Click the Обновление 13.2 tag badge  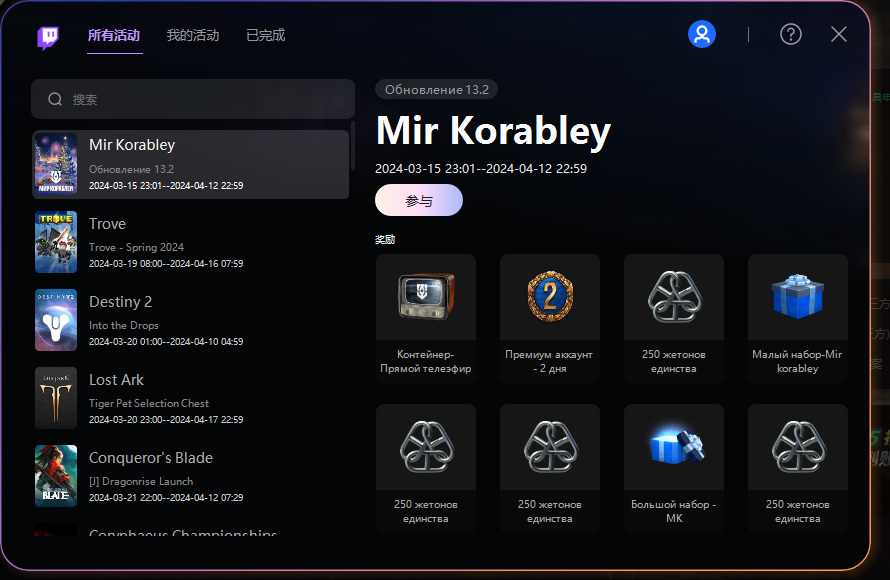click(436, 90)
